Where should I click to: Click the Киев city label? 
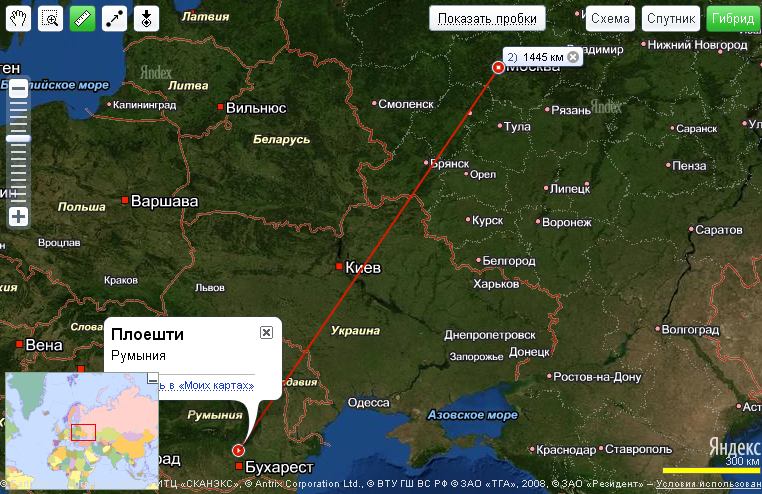pyautogui.click(x=363, y=268)
